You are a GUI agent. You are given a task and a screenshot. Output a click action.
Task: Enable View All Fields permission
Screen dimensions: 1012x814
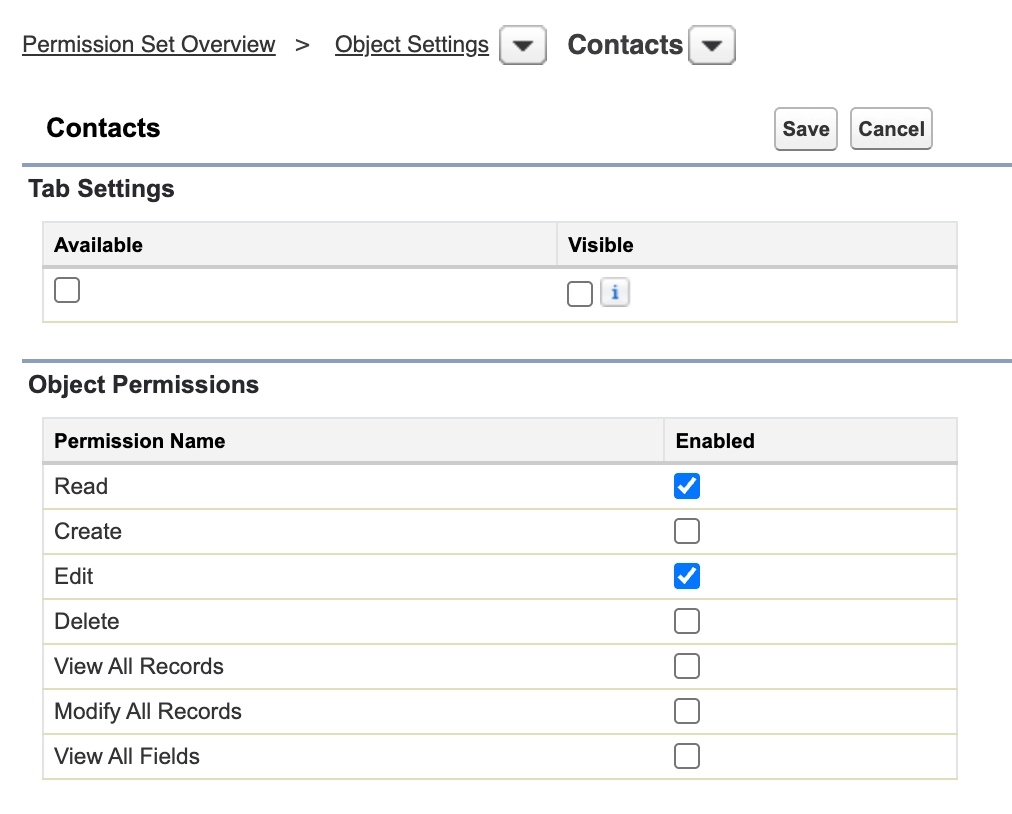[x=687, y=756]
